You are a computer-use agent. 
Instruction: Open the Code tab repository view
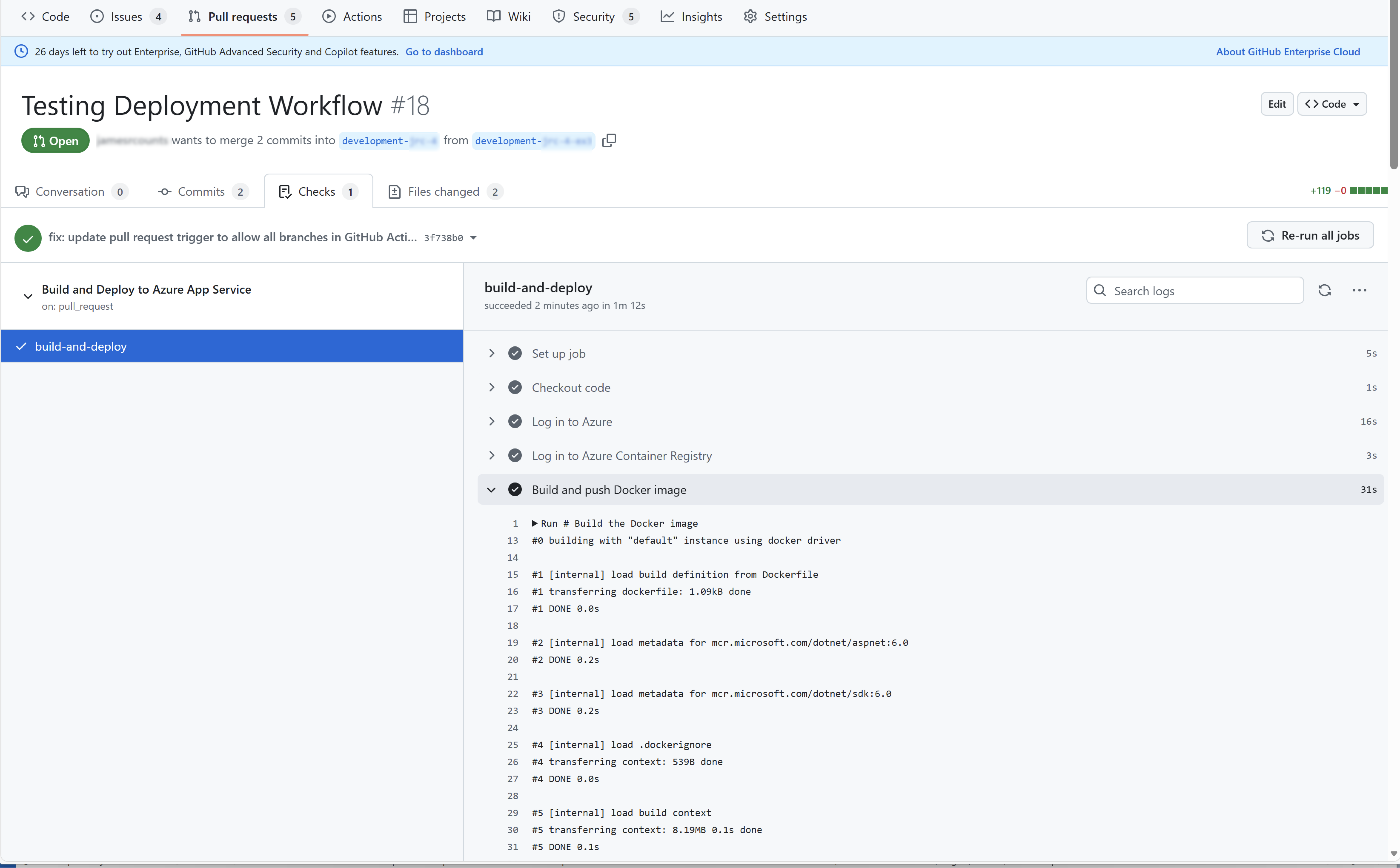click(45, 17)
